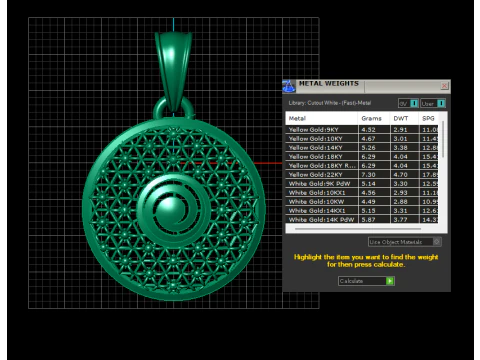This screenshot has width=480, height=360.
Task: Click the SPG column header
Action: coord(429,118)
